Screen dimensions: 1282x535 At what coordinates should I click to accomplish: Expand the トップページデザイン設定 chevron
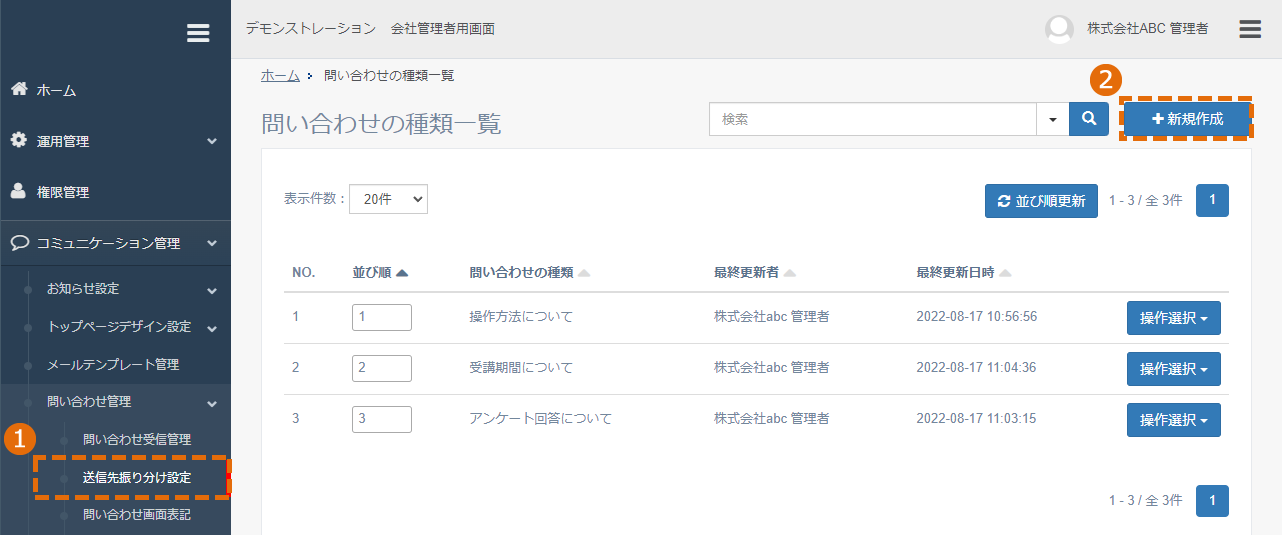(212, 328)
